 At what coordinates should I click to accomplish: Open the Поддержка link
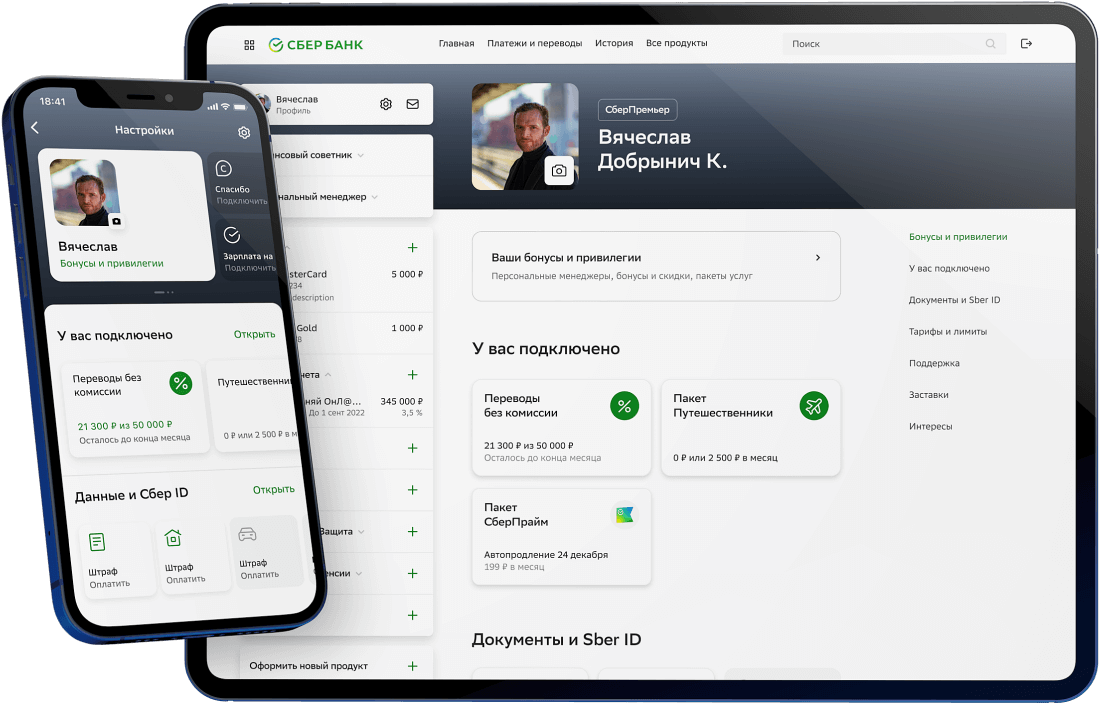click(x=934, y=363)
